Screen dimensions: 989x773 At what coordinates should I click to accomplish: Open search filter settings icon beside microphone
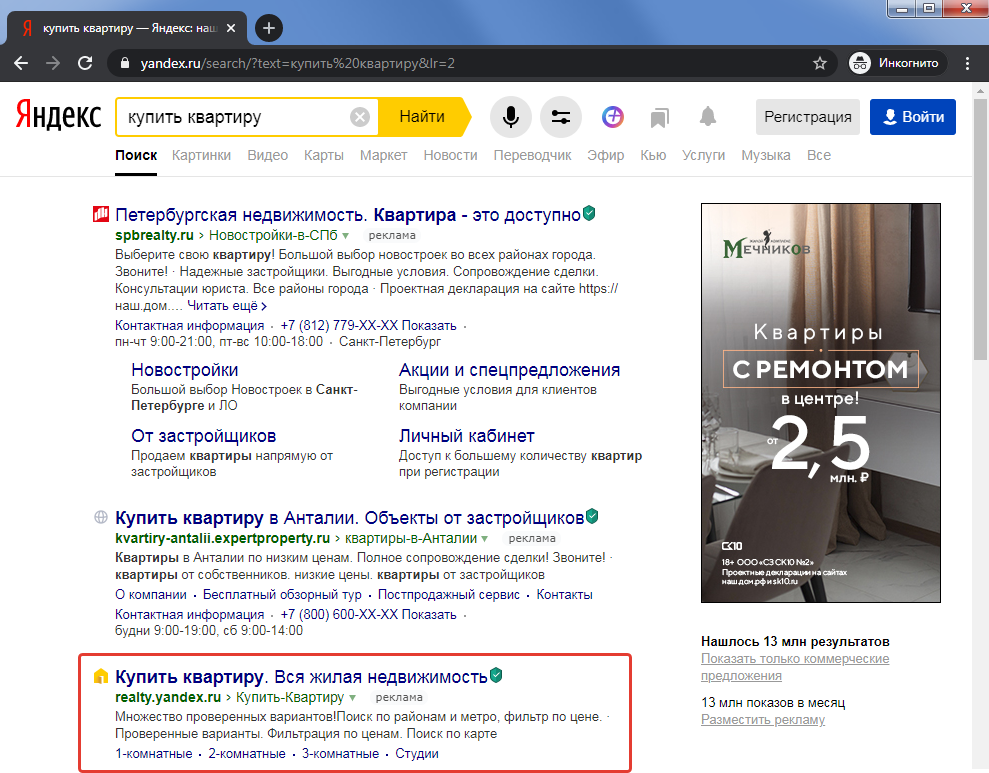point(561,116)
